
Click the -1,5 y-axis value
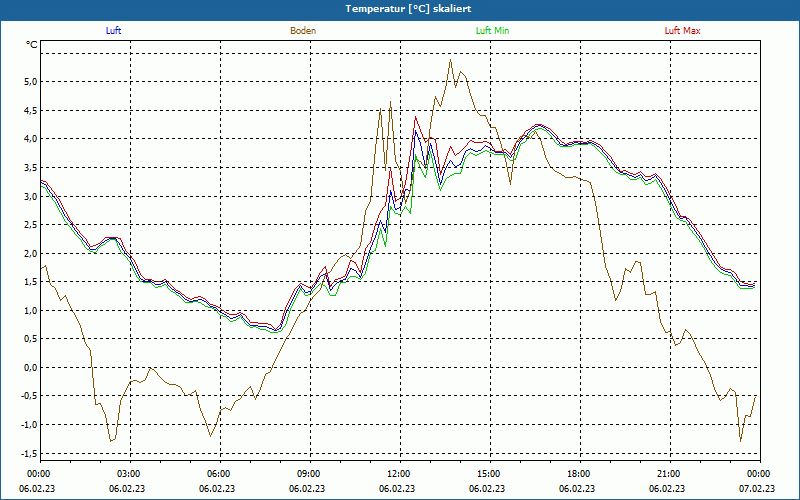point(28,453)
